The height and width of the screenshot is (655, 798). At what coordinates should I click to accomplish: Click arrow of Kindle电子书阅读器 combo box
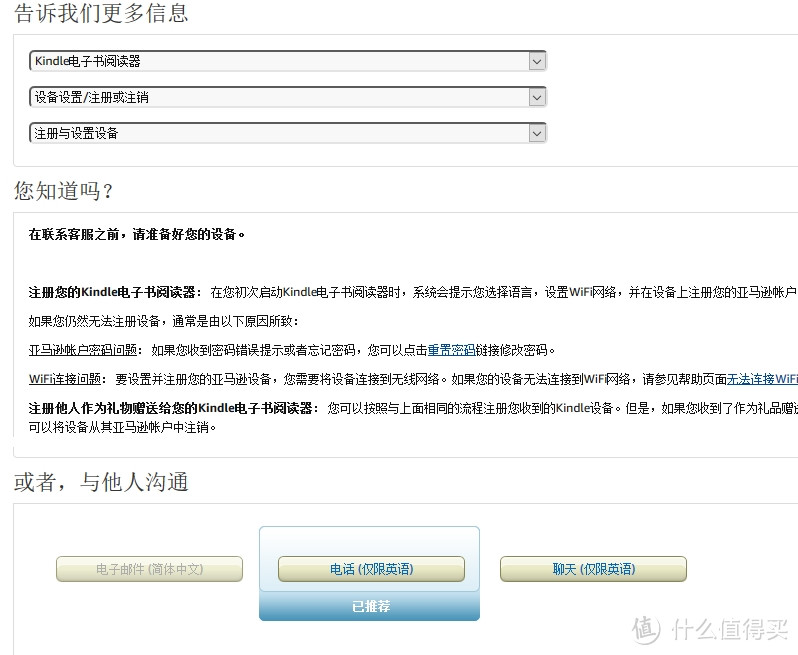[536, 62]
